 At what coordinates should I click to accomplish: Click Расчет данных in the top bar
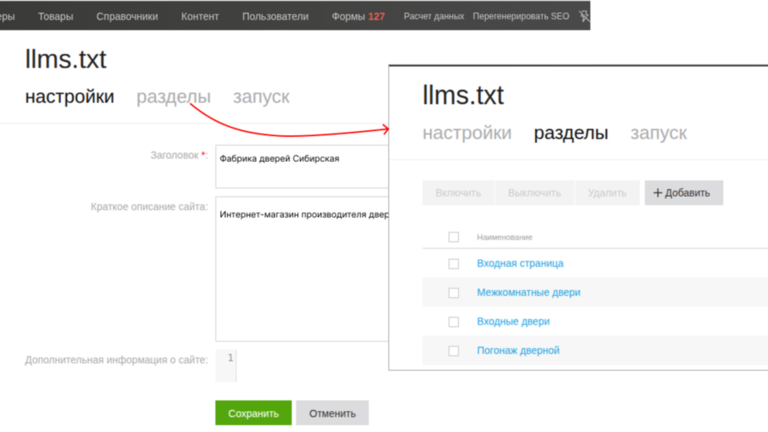coord(433,16)
